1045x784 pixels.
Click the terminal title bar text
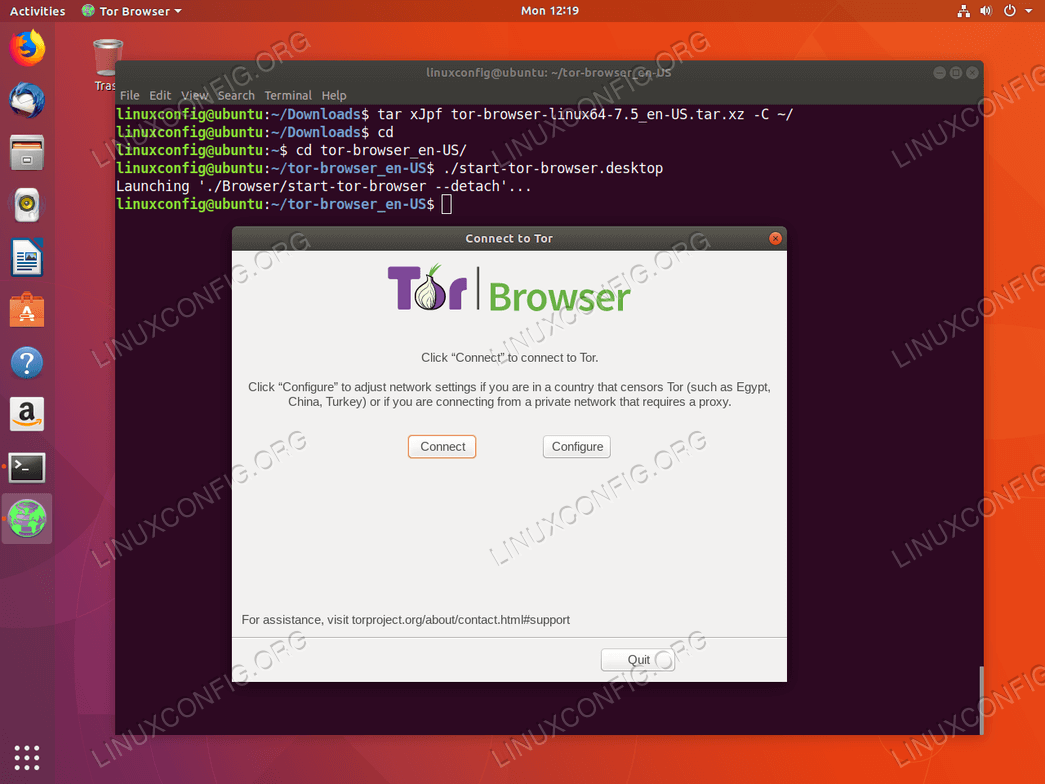548,73
